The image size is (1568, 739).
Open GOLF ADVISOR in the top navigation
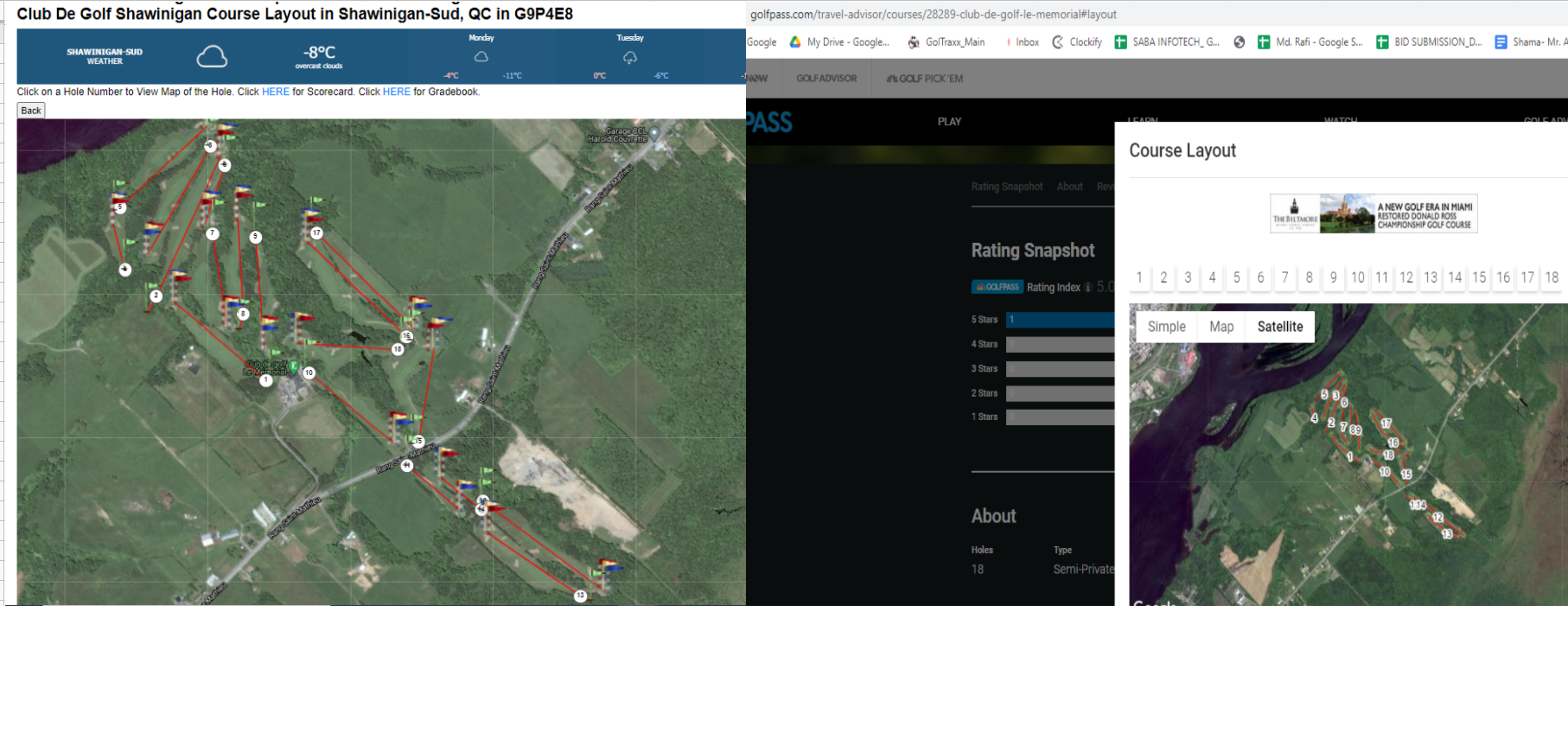[826, 79]
